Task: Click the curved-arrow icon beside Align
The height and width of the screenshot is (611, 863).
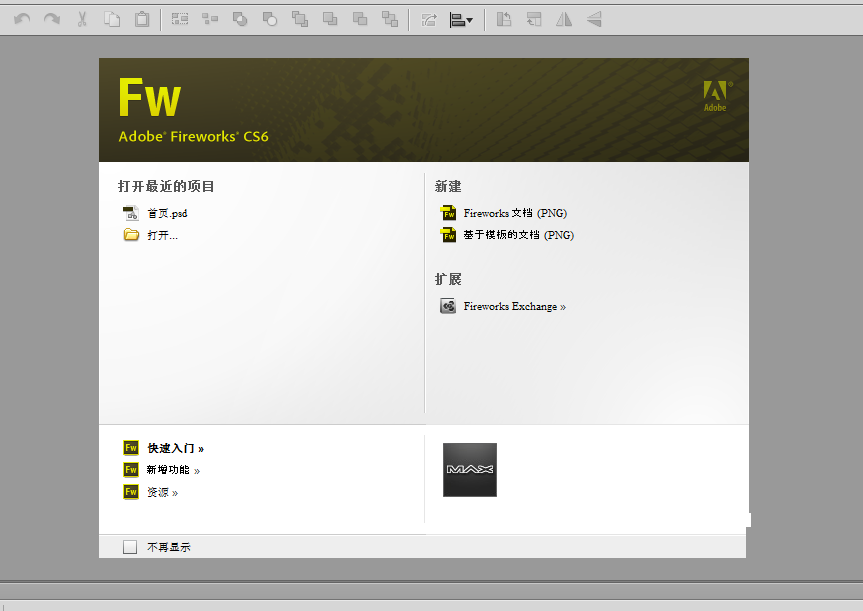Action: point(429,20)
